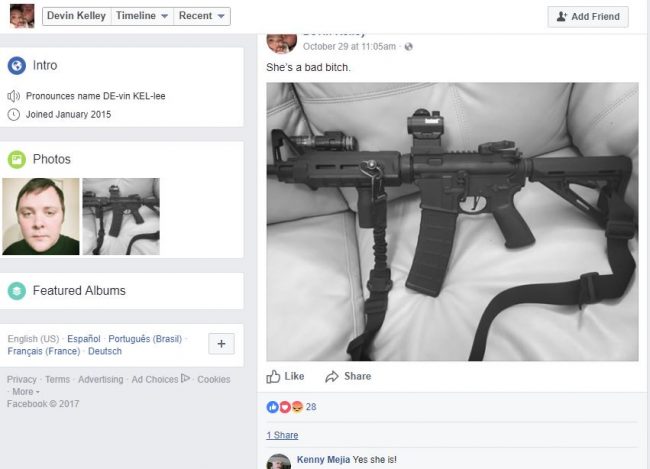Click the Devin Kelley header name tab
This screenshot has height=469, width=650.
77,16
